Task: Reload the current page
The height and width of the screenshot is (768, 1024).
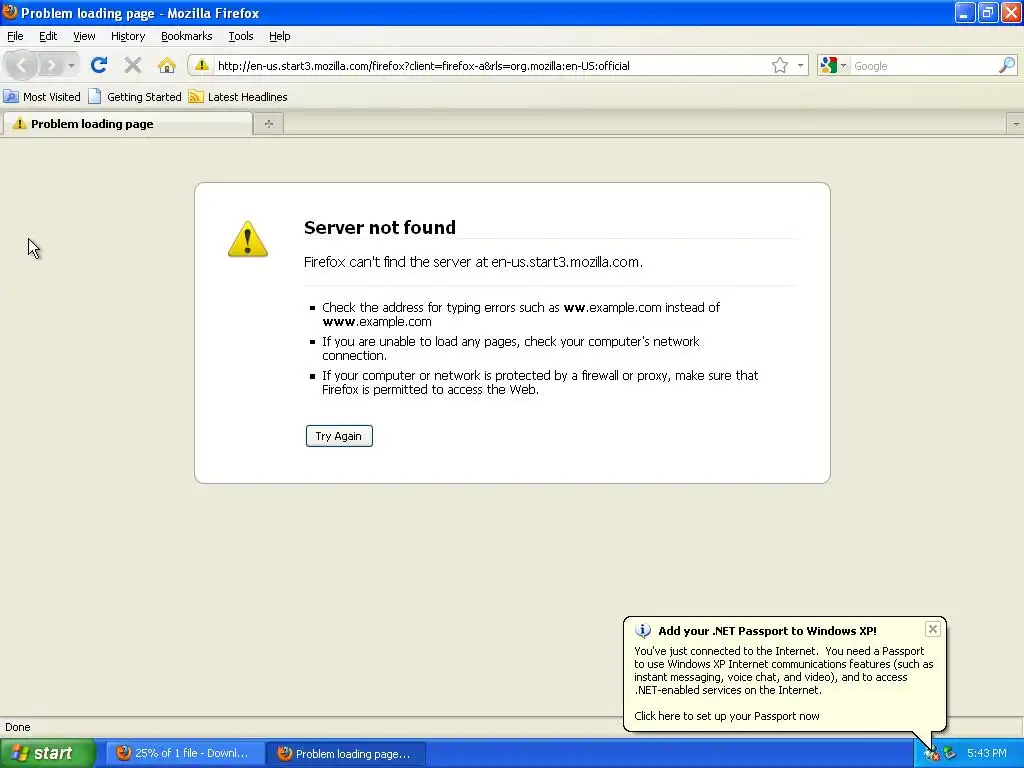Action: [x=99, y=65]
